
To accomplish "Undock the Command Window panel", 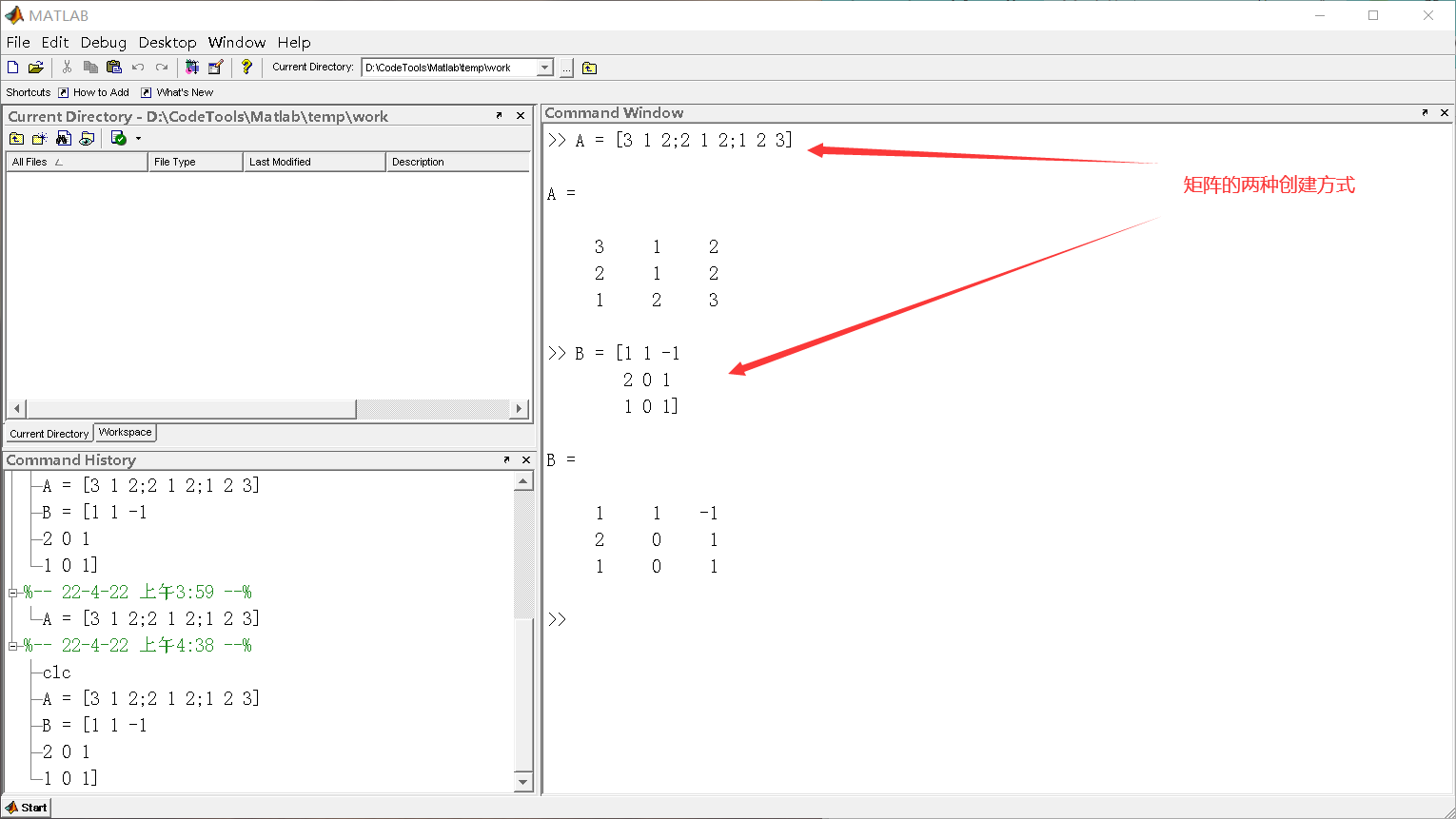I will point(1425,112).
